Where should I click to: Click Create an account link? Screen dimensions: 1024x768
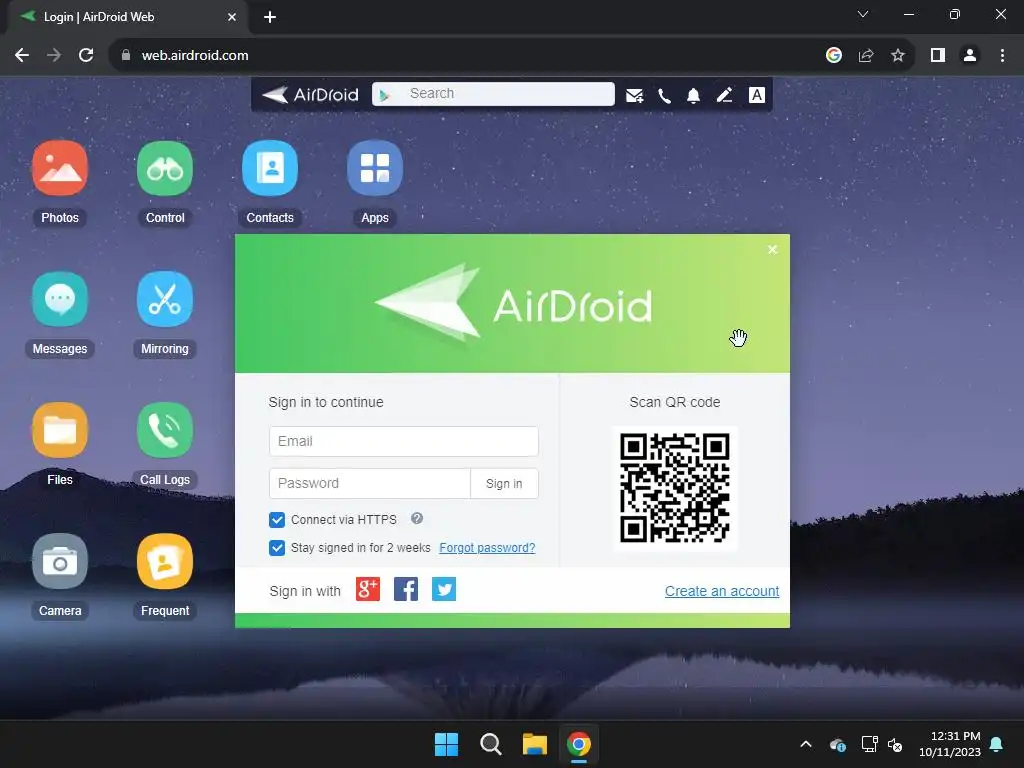[x=722, y=591]
